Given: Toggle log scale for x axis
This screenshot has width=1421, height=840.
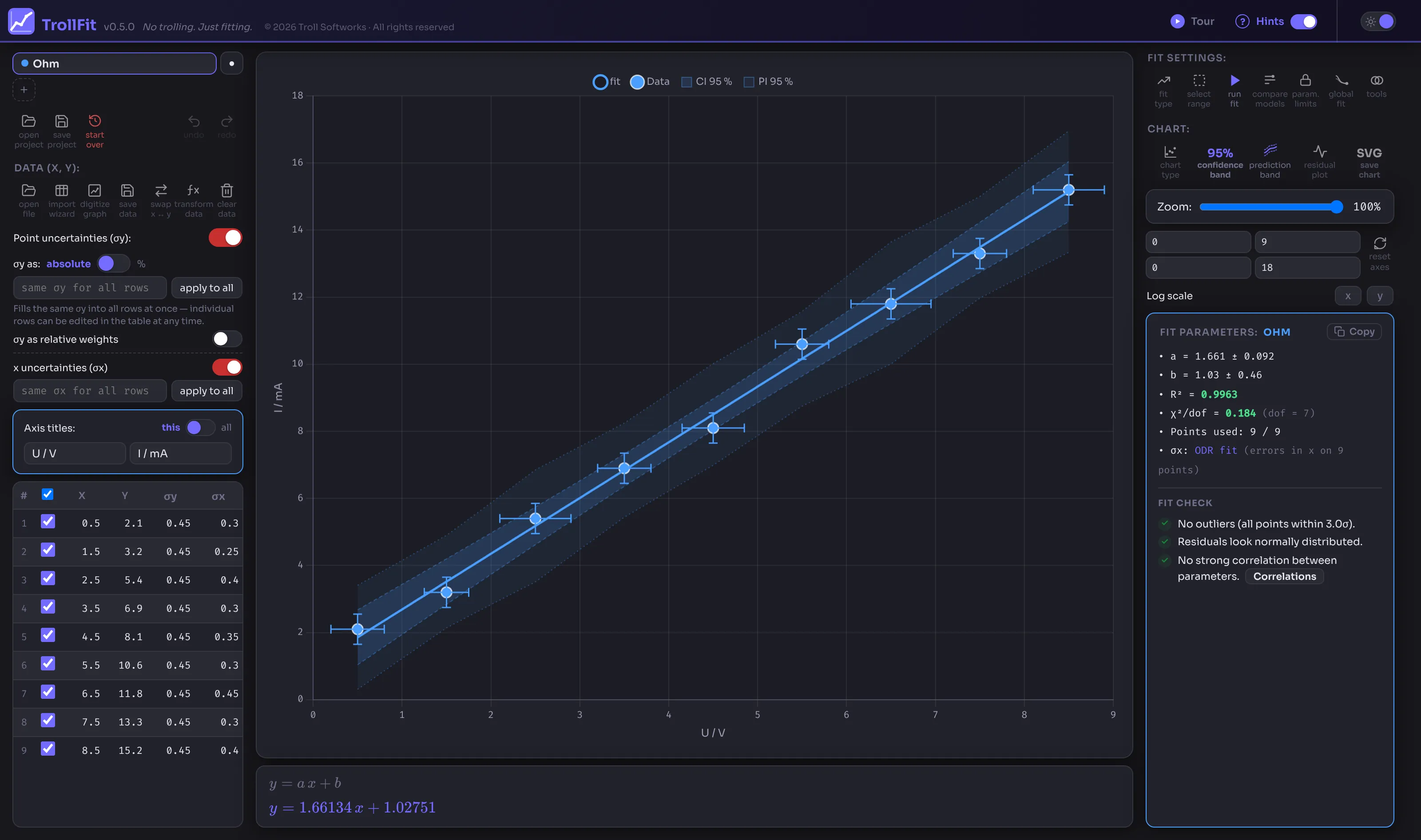Looking at the screenshot, I should pos(1347,296).
